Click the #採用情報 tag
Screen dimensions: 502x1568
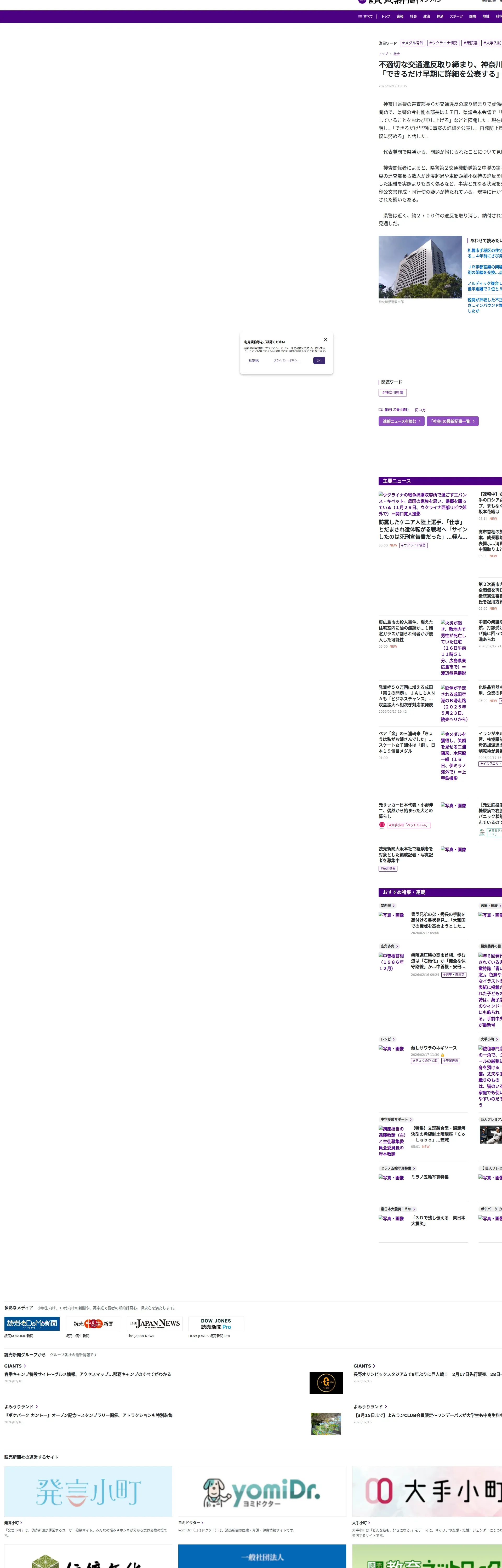click(x=388, y=869)
